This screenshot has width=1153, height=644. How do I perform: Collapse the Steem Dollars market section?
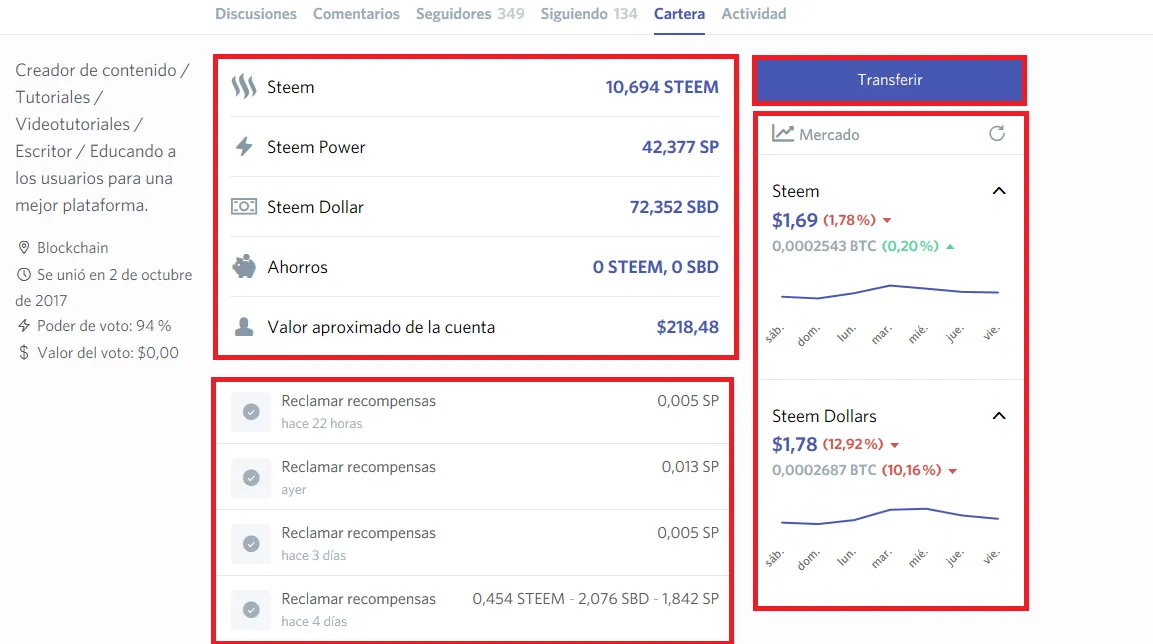999,416
